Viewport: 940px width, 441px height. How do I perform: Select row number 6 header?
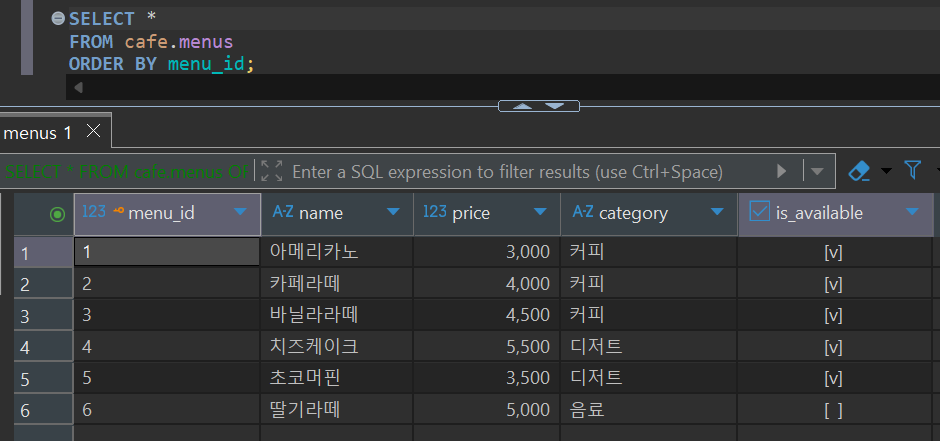click(43, 410)
